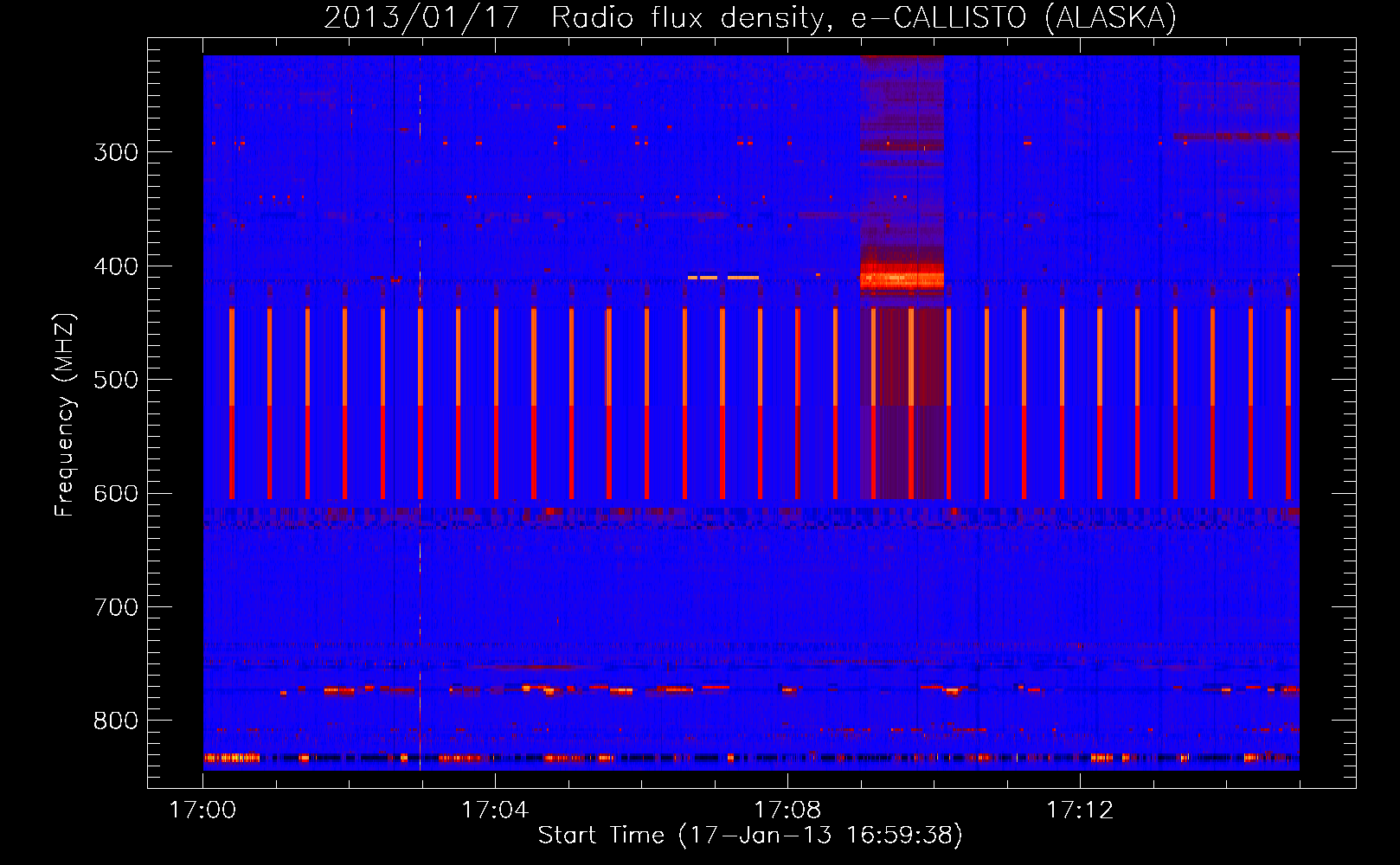This screenshot has height=865, width=1400.
Task: Click the 17:00 time tick label
Action: [x=202, y=811]
